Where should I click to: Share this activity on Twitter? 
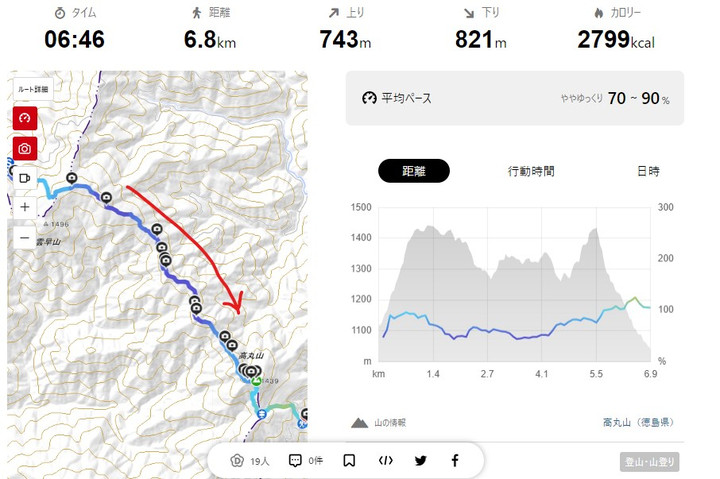point(420,461)
